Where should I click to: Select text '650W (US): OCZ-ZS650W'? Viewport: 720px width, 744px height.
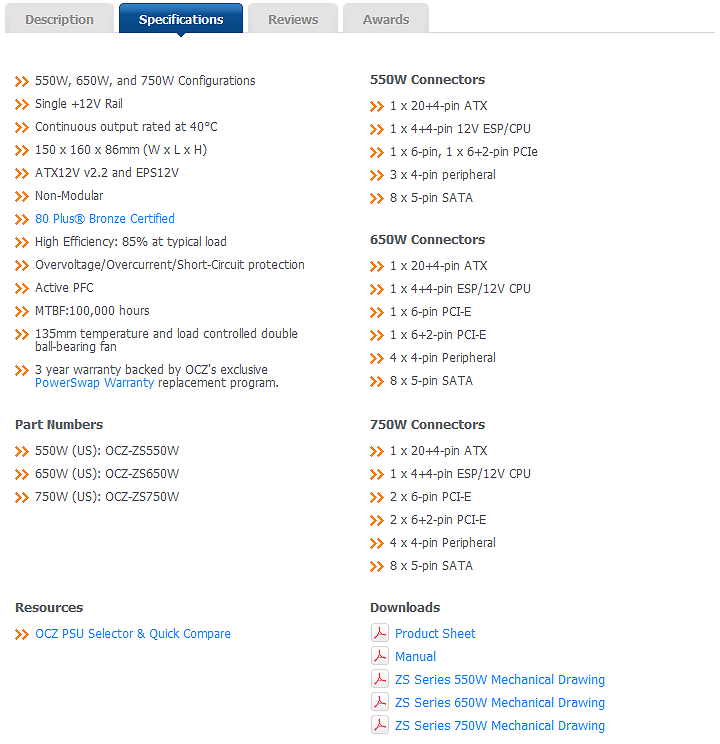[107, 474]
